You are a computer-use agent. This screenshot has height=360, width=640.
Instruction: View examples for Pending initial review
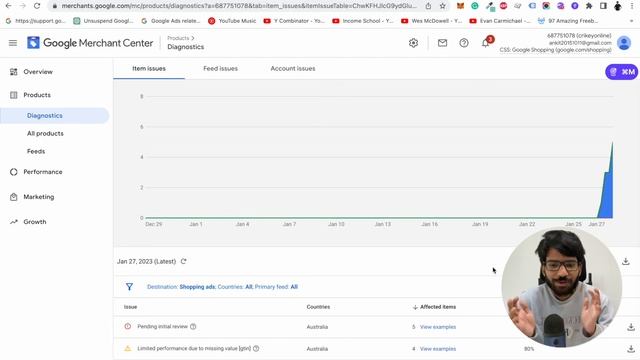pyautogui.click(x=438, y=327)
